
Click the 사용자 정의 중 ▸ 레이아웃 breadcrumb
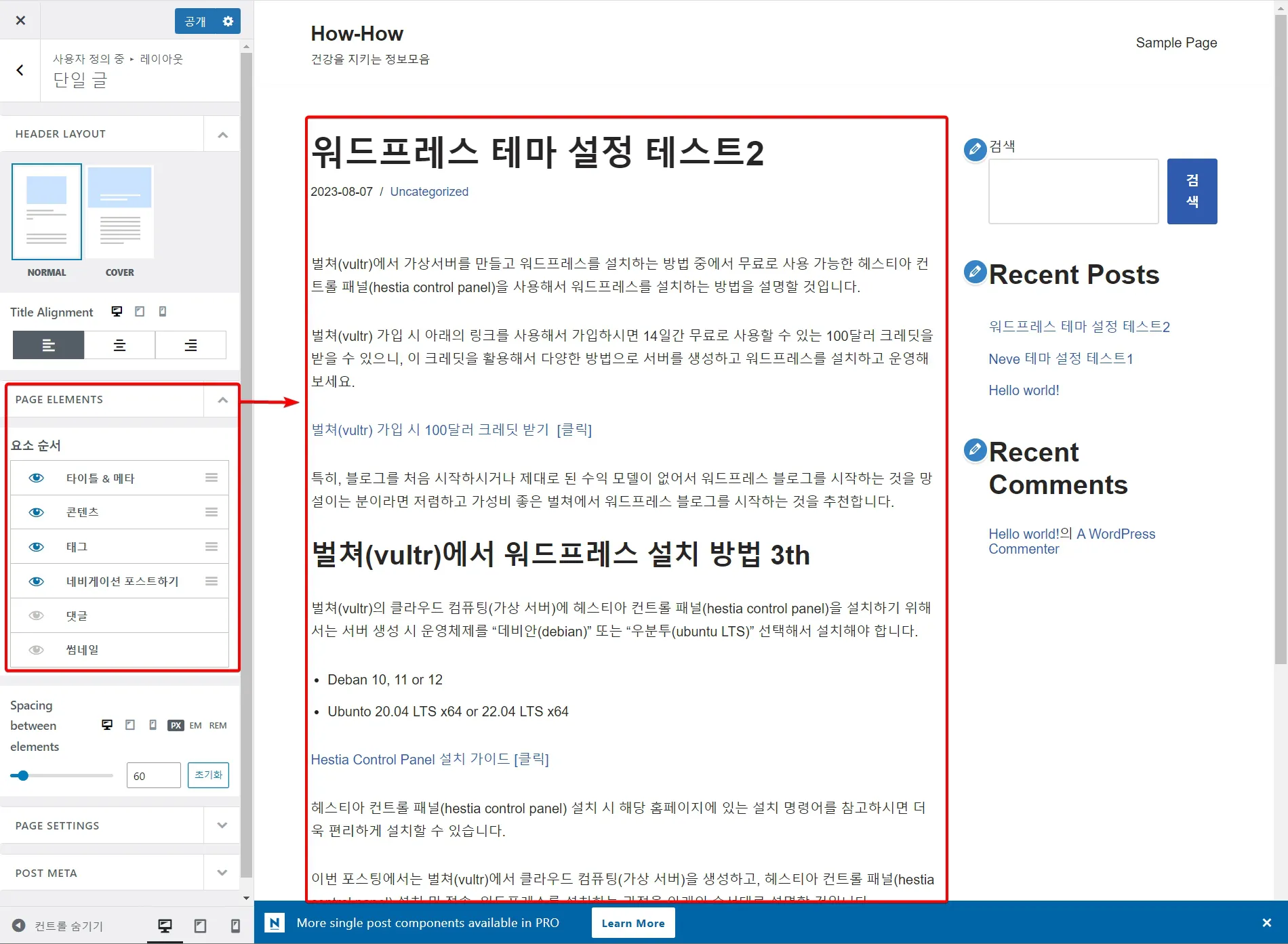(x=118, y=59)
